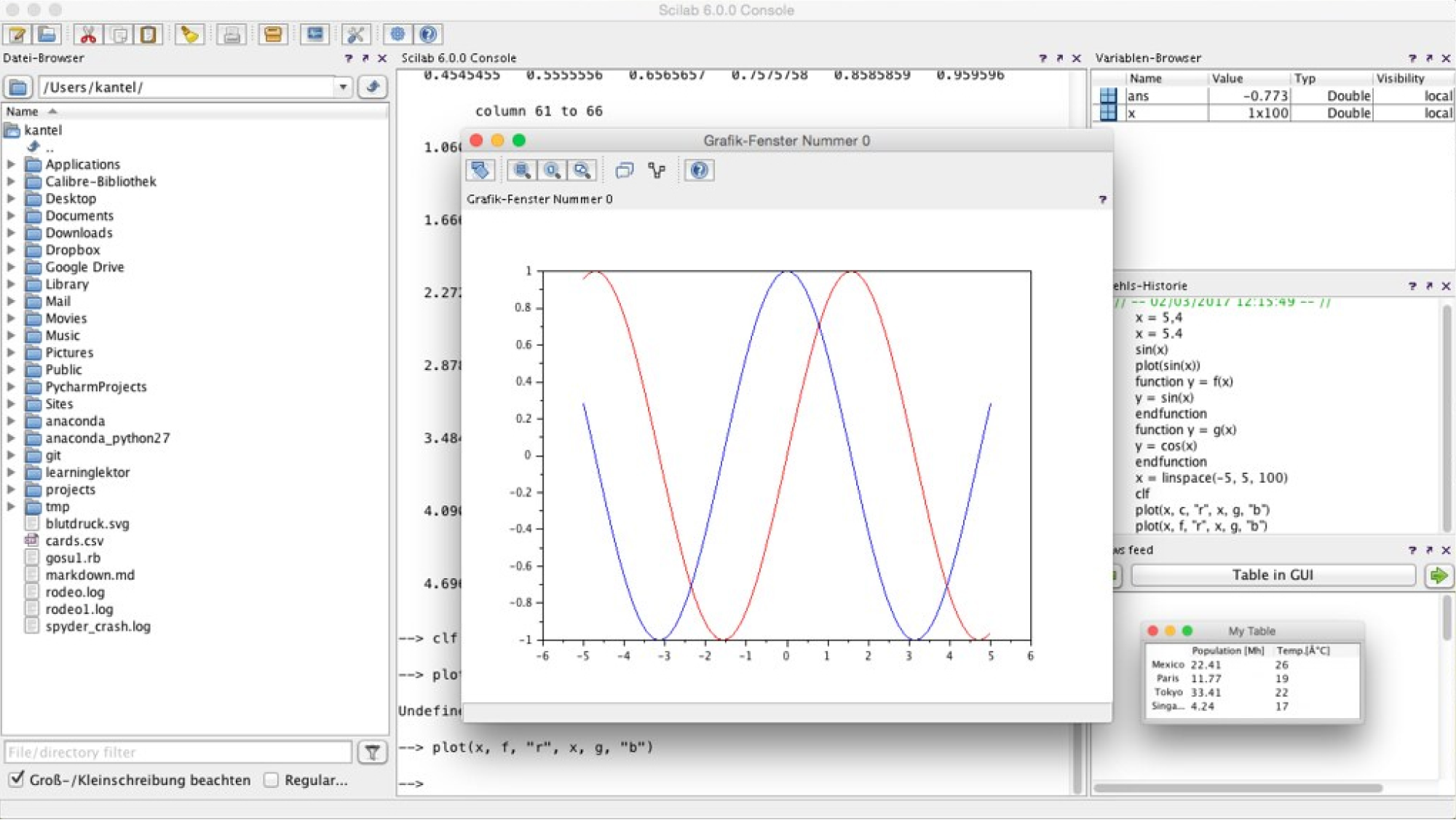The height and width of the screenshot is (820, 1456).
Task: Click the print icon in main toolbar
Action: coord(232,34)
